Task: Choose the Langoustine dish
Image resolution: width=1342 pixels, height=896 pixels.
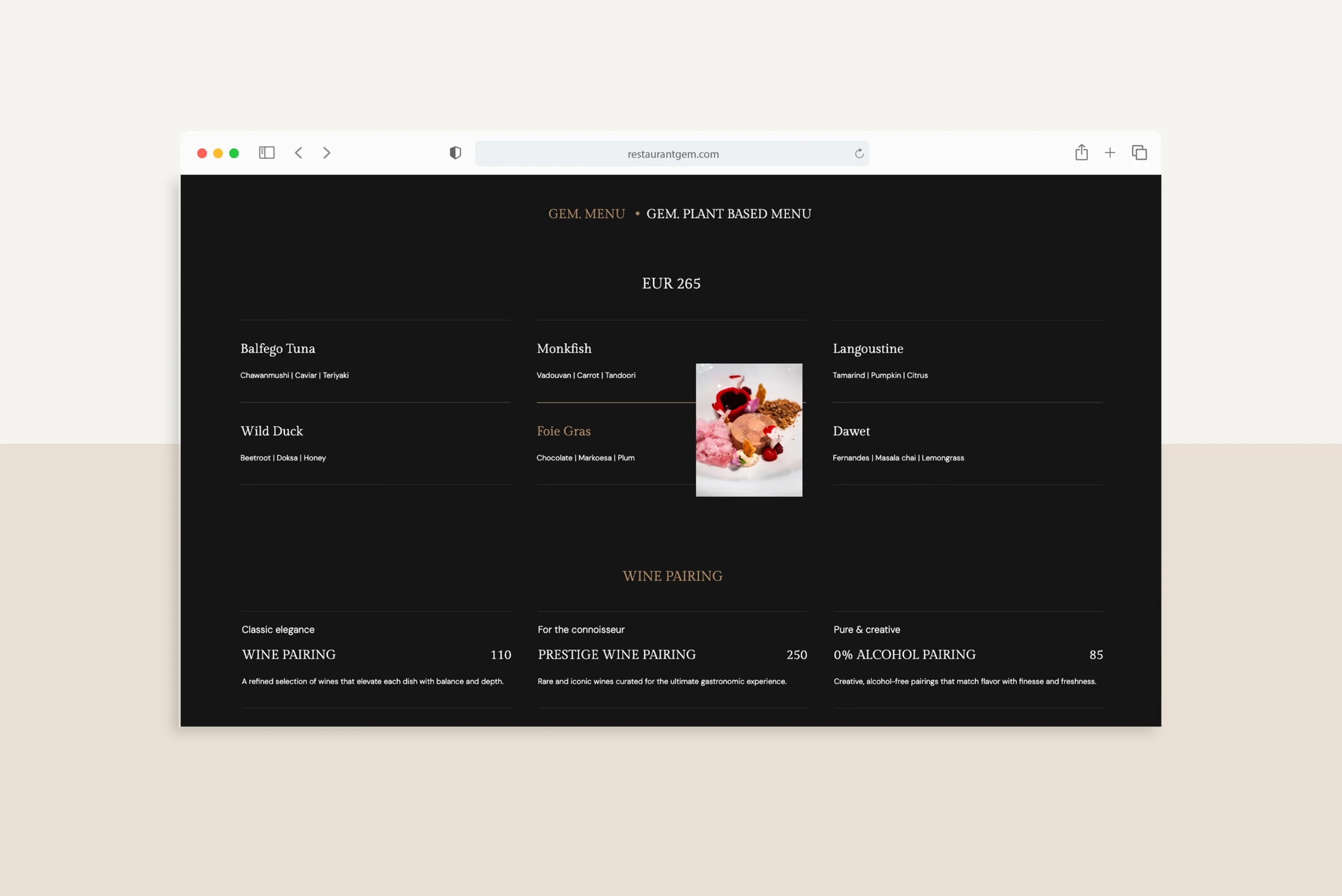Action: pyautogui.click(x=867, y=349)
